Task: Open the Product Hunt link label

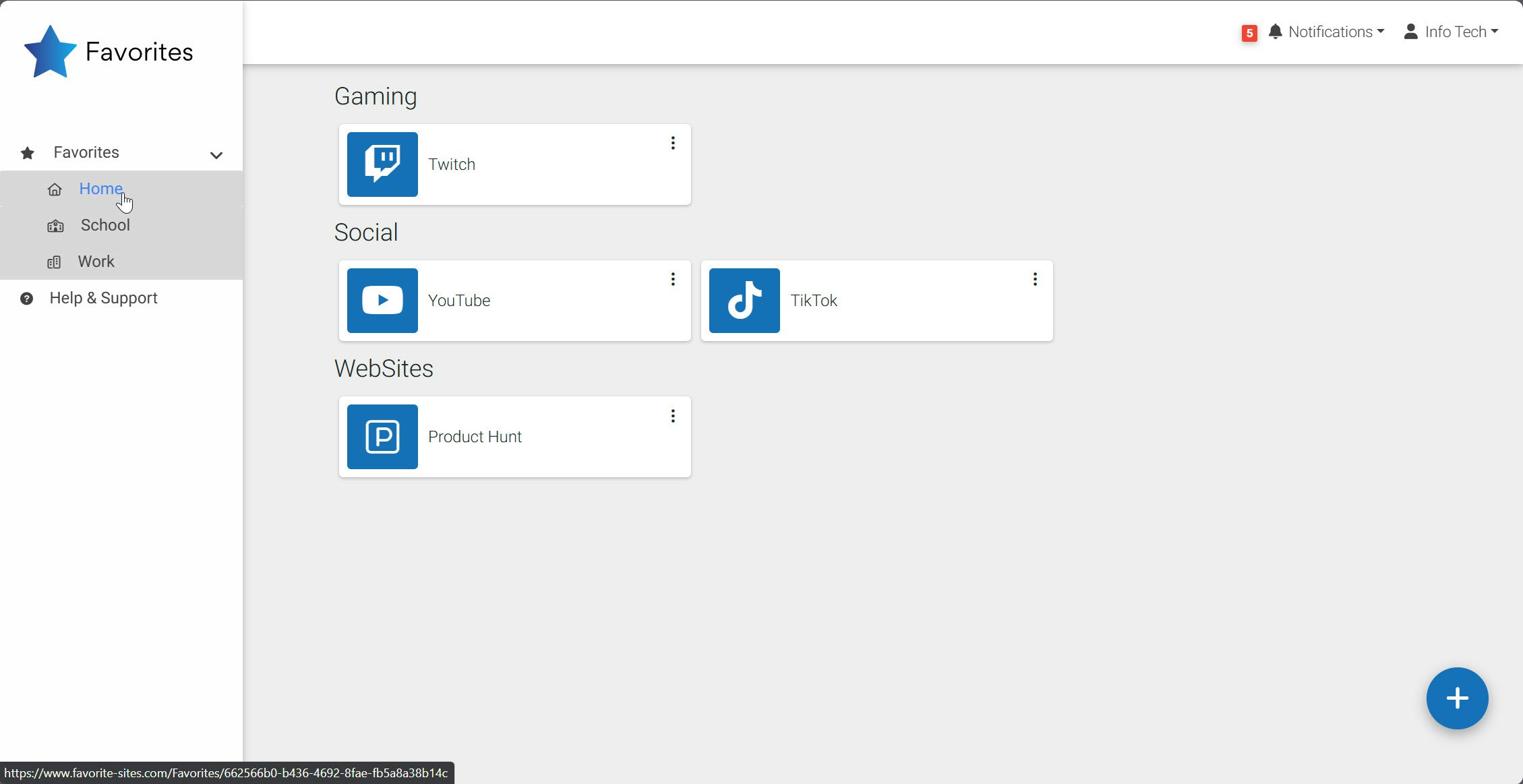Action: [x=475, y=437]
